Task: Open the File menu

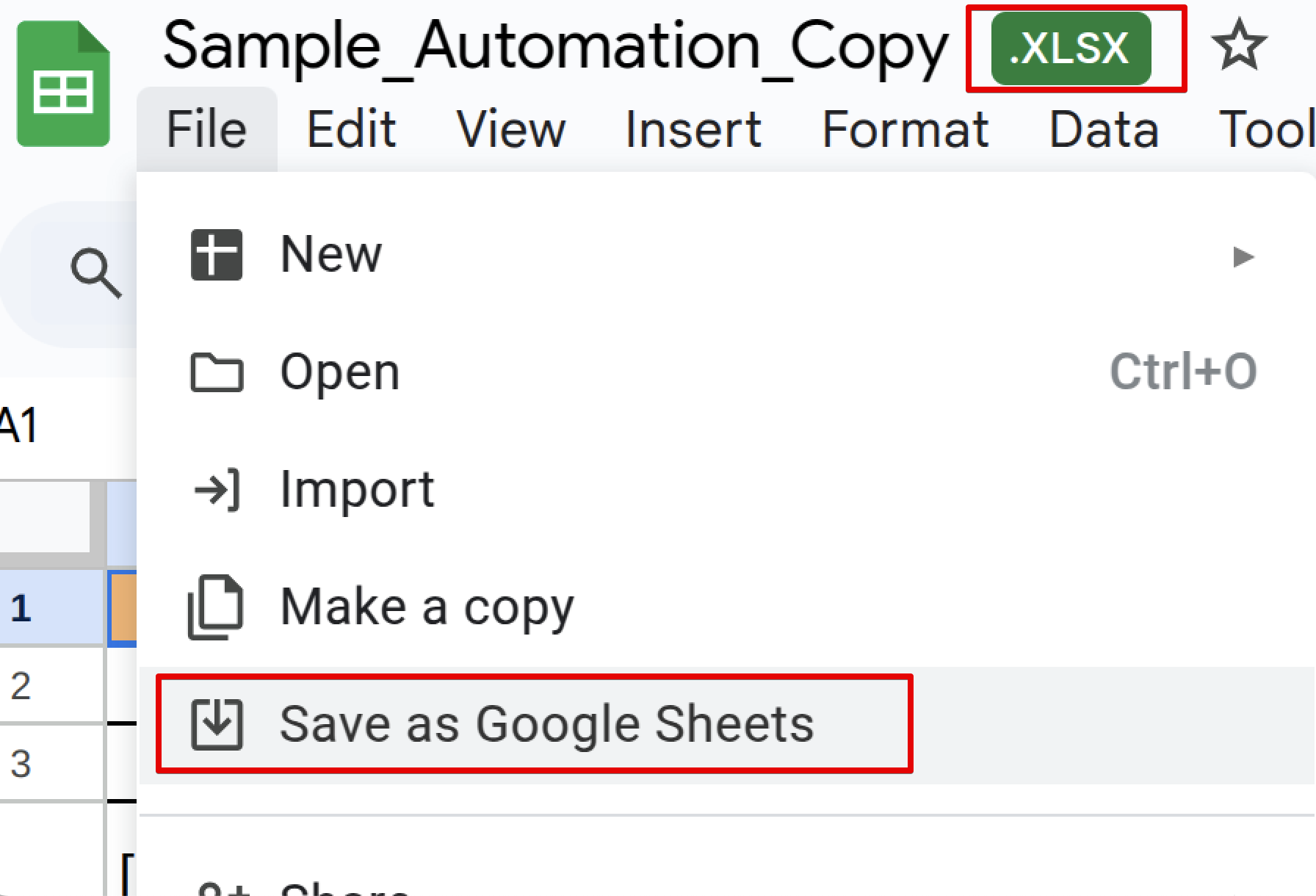Action: tap(206, 129)
